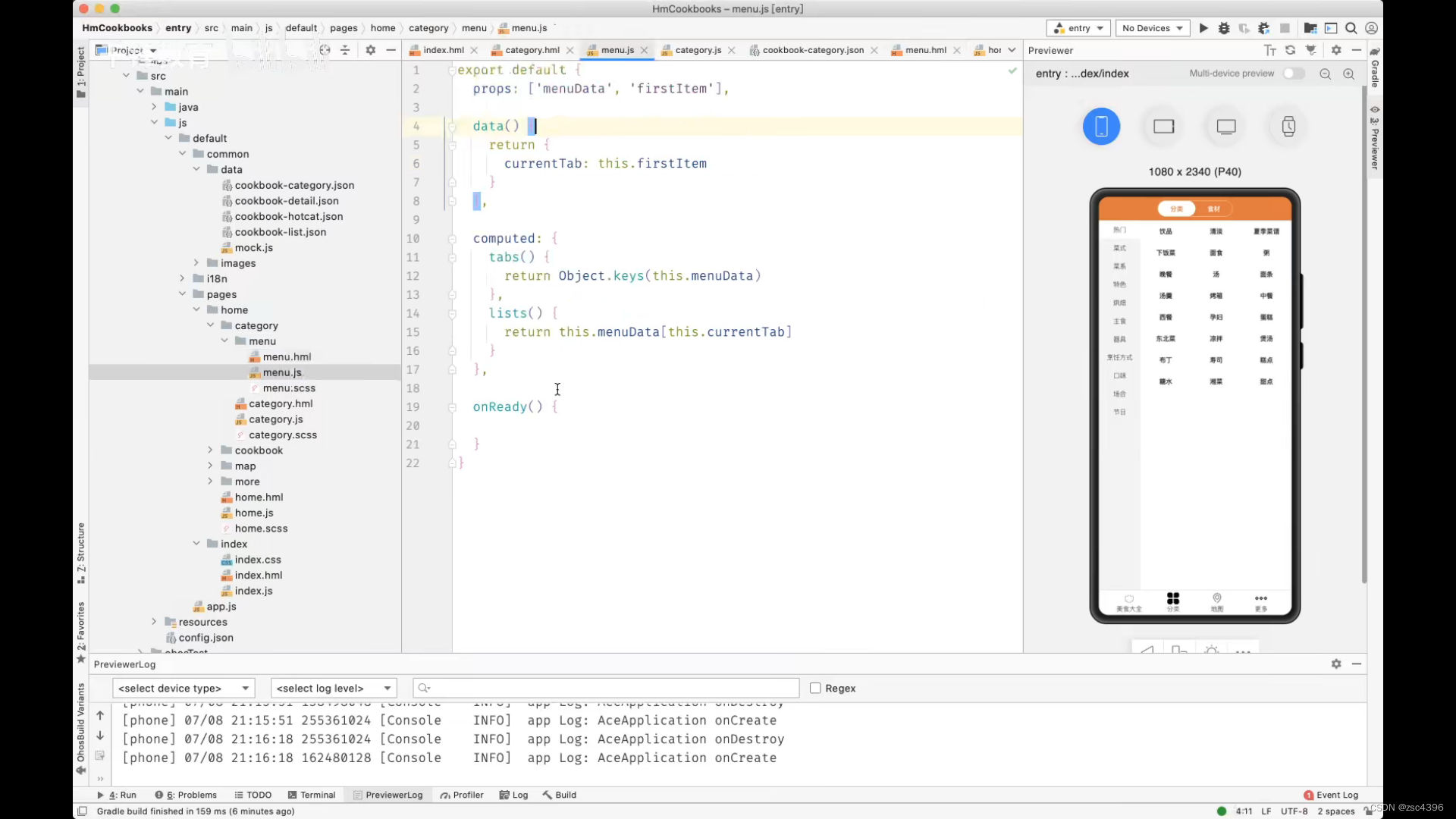Select the tablet preview icon
This screenshot has height=819, width=1456.
click(1163, 126)
